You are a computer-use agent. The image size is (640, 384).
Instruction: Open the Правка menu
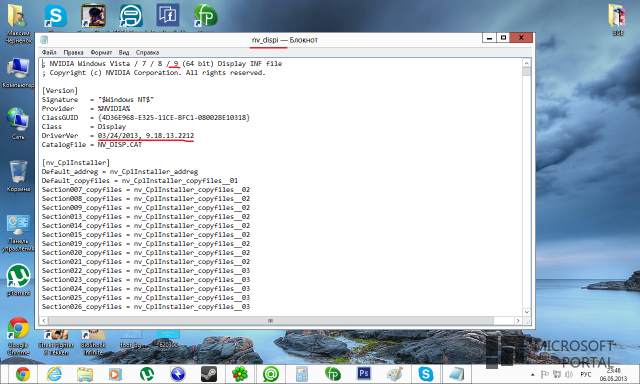(x=73, y=52)
